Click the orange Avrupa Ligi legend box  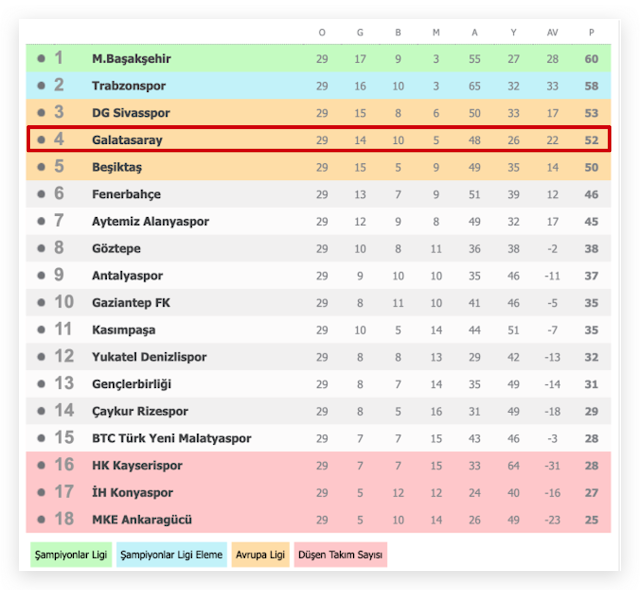pos(258,554)
